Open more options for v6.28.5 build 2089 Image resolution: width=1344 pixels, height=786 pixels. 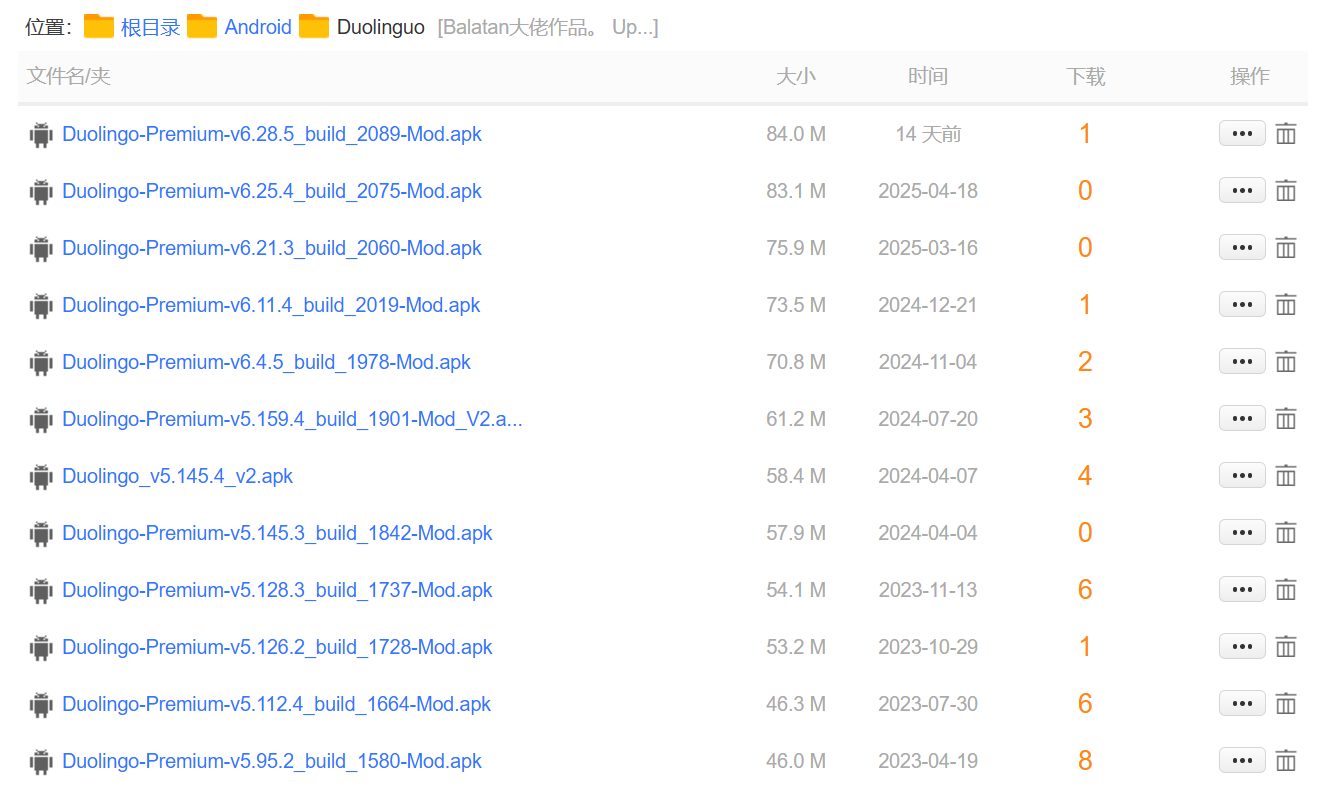point(1242,133)
